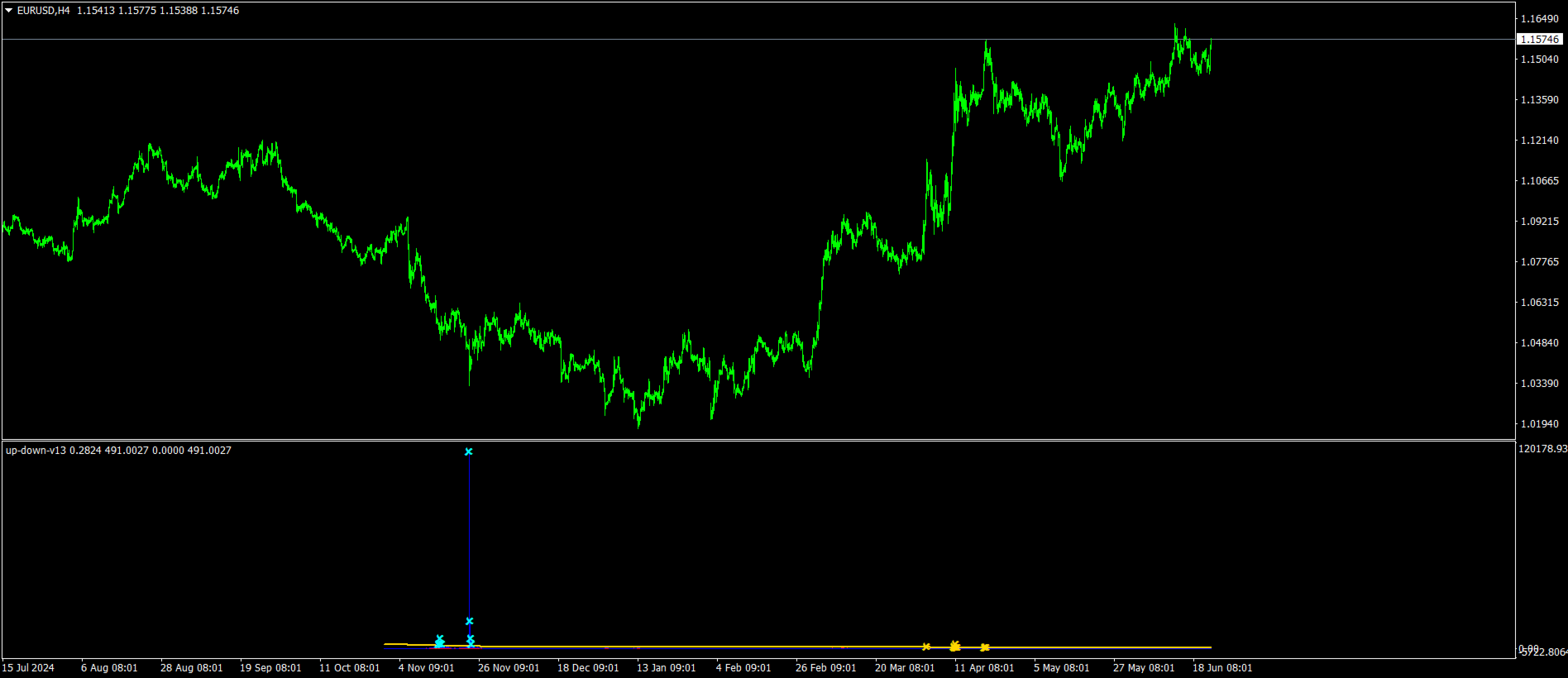Click the 4 Nov 09:01 date label

(x=426, y=668)
